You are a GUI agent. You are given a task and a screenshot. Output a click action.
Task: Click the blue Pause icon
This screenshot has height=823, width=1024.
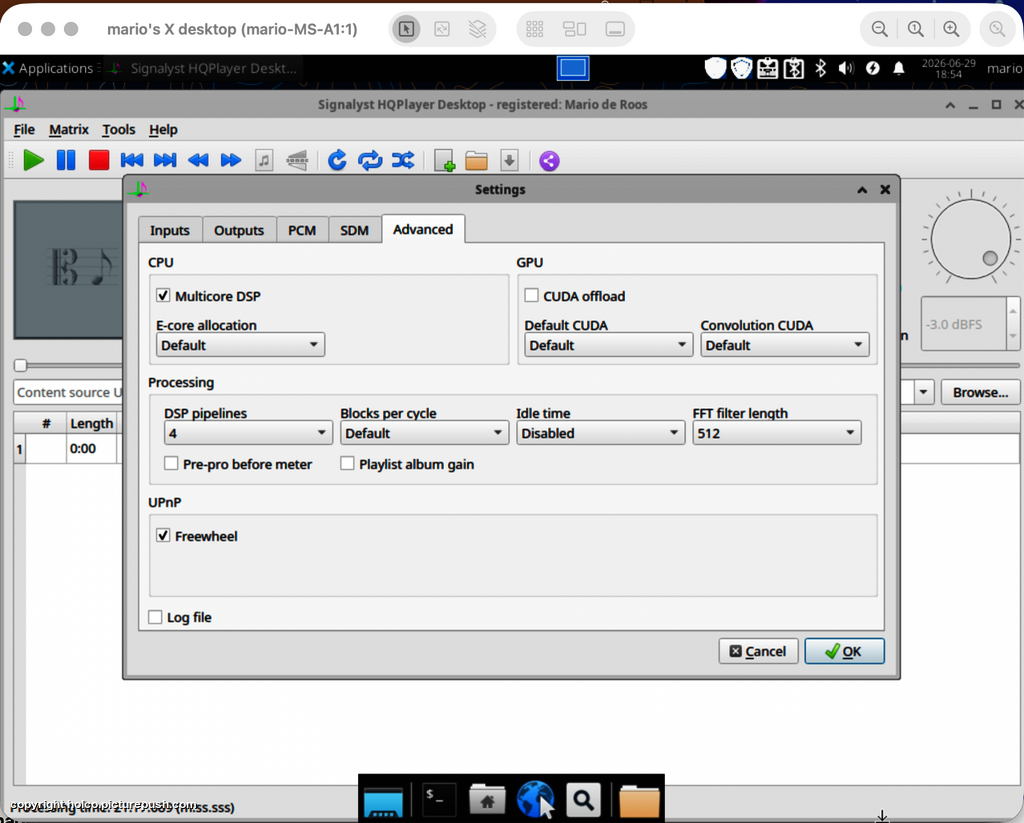pyautogui.click(x=66, y=160)
